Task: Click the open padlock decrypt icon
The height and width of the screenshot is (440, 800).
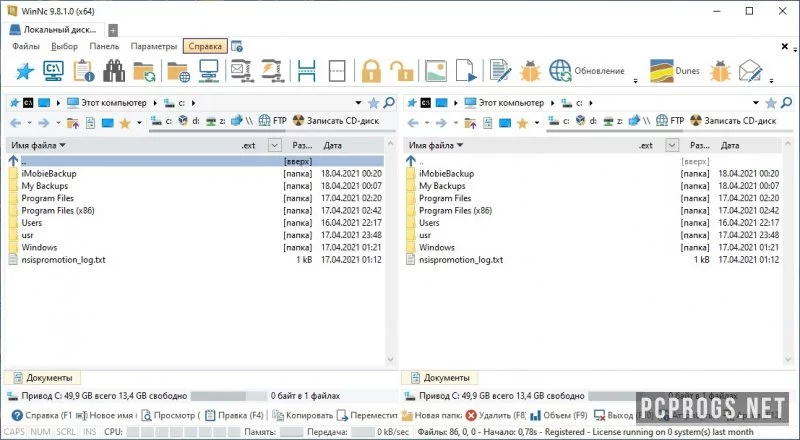Action: click(x=402, y=71)
